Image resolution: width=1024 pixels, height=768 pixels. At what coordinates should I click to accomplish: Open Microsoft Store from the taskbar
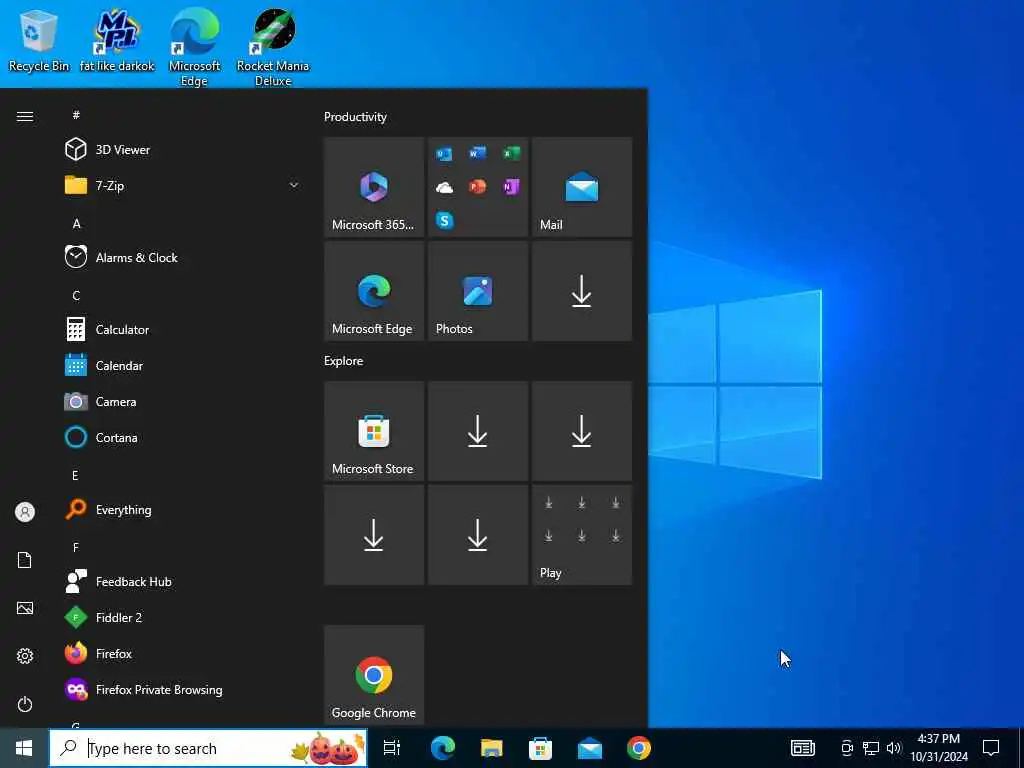tap(540, 748)
